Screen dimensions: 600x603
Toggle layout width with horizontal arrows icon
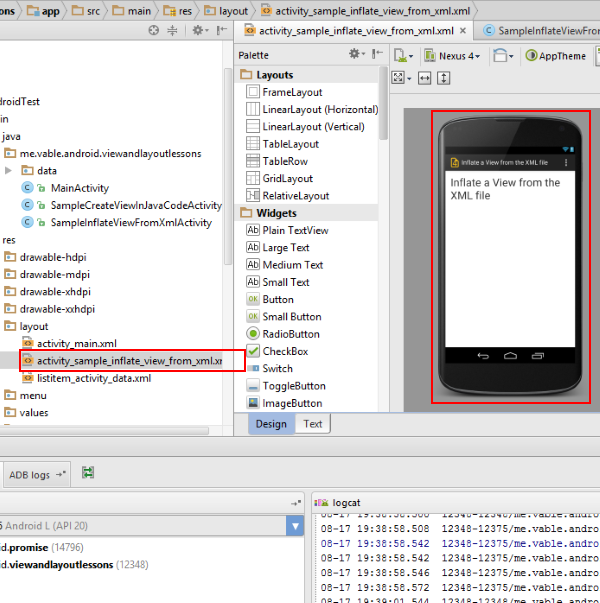pyautogui.click(x=425, y=78)
